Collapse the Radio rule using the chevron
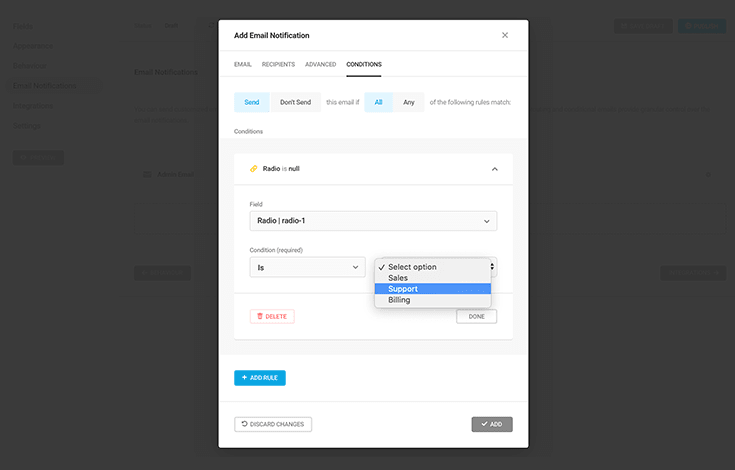This screenshot has height=470, width=735. [x=494, y=169]
